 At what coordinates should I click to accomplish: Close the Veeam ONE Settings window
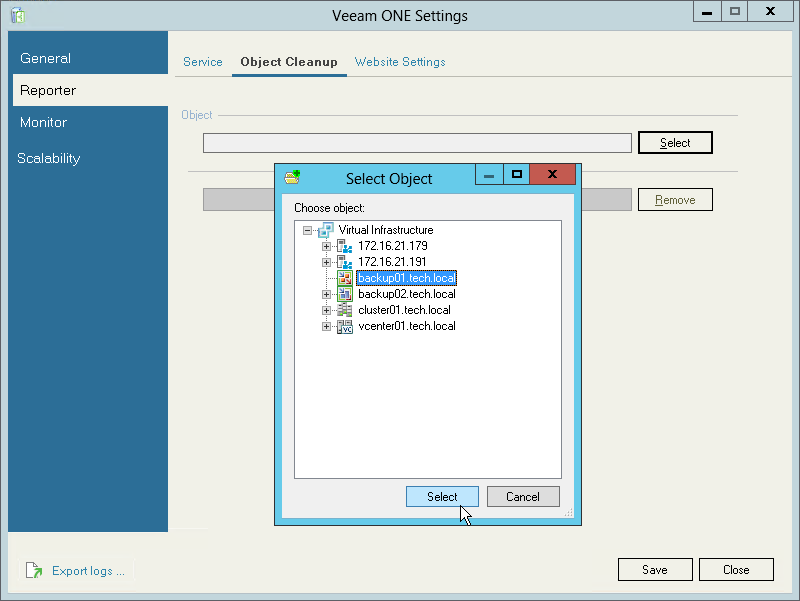[x=736, y=569]
